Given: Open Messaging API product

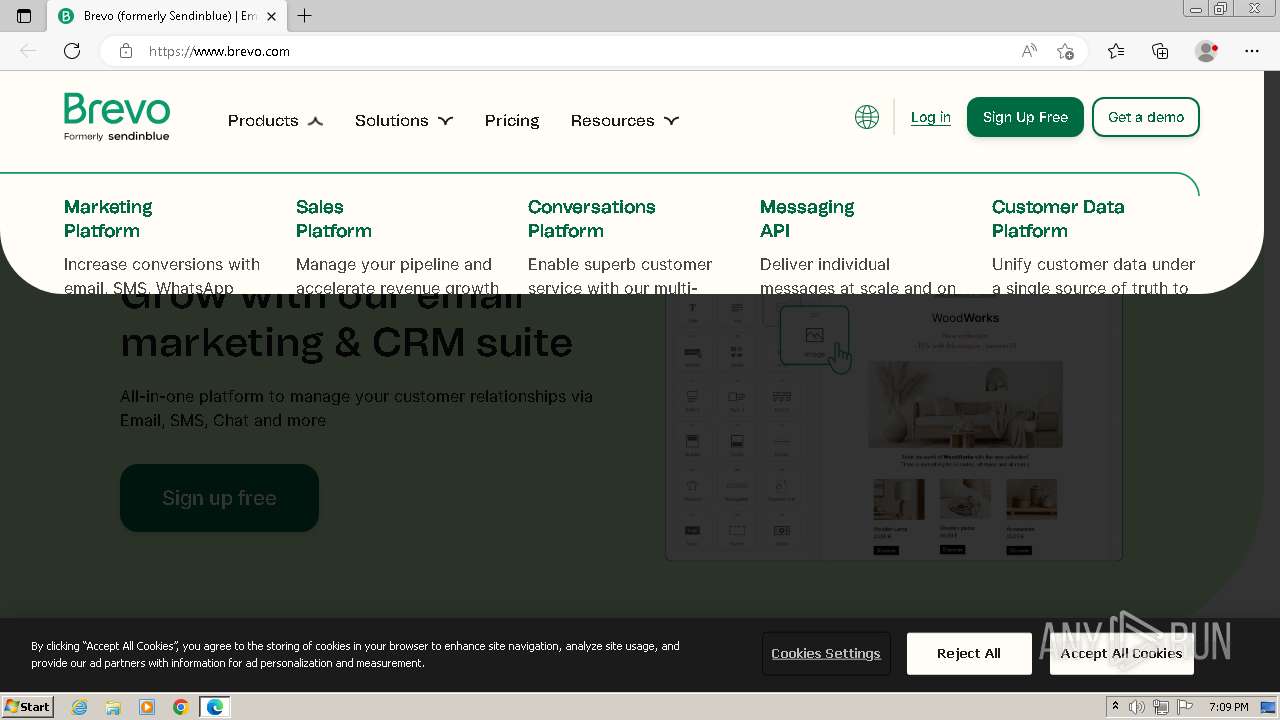Looking at the screenshot, I should pyautogui.click(x=807, y=219).
